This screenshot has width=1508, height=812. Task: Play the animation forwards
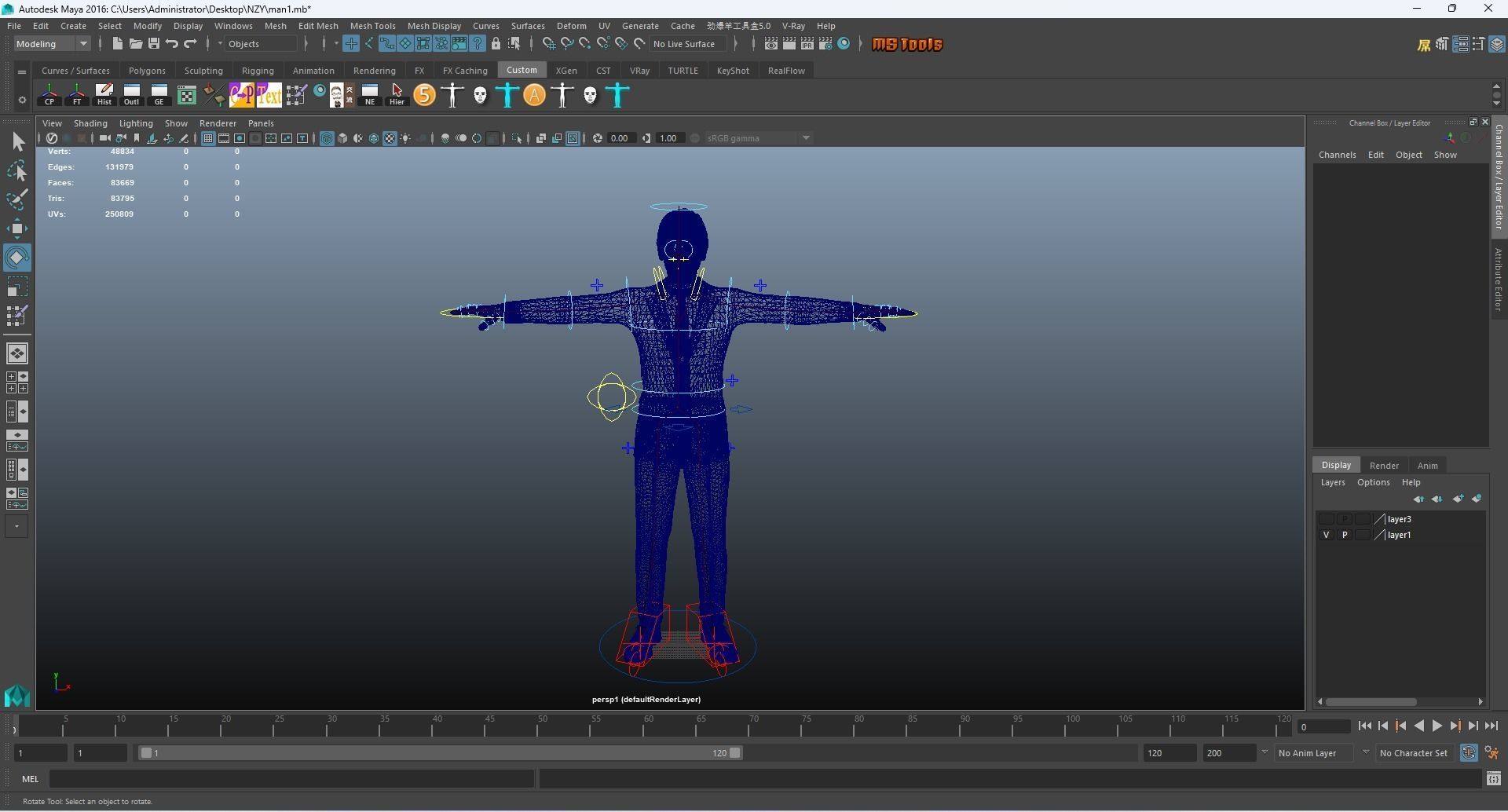(1437, 726)
